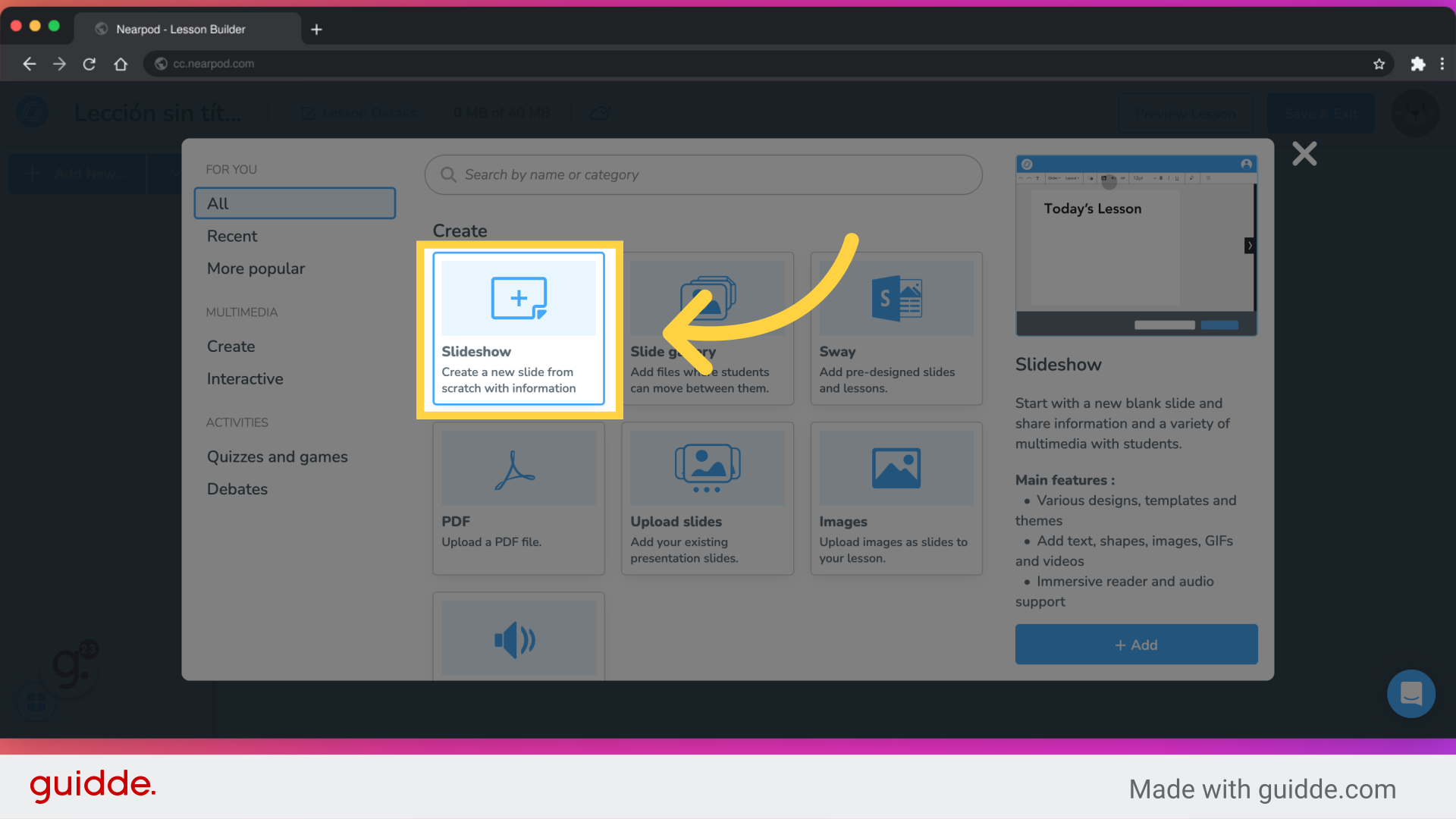Select the Slideshow create icon

pos(518,297)
